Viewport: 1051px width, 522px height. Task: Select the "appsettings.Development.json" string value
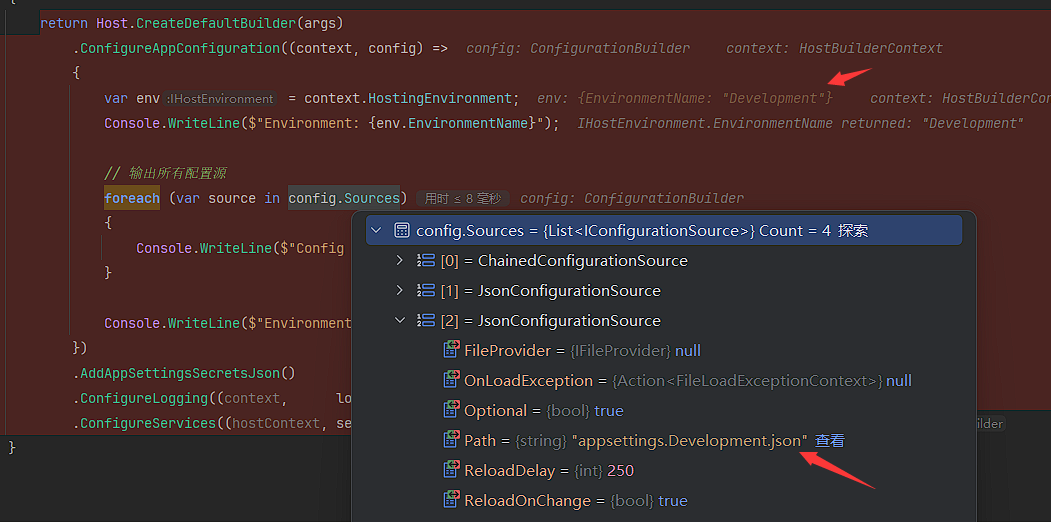click(x=689, y=441)
